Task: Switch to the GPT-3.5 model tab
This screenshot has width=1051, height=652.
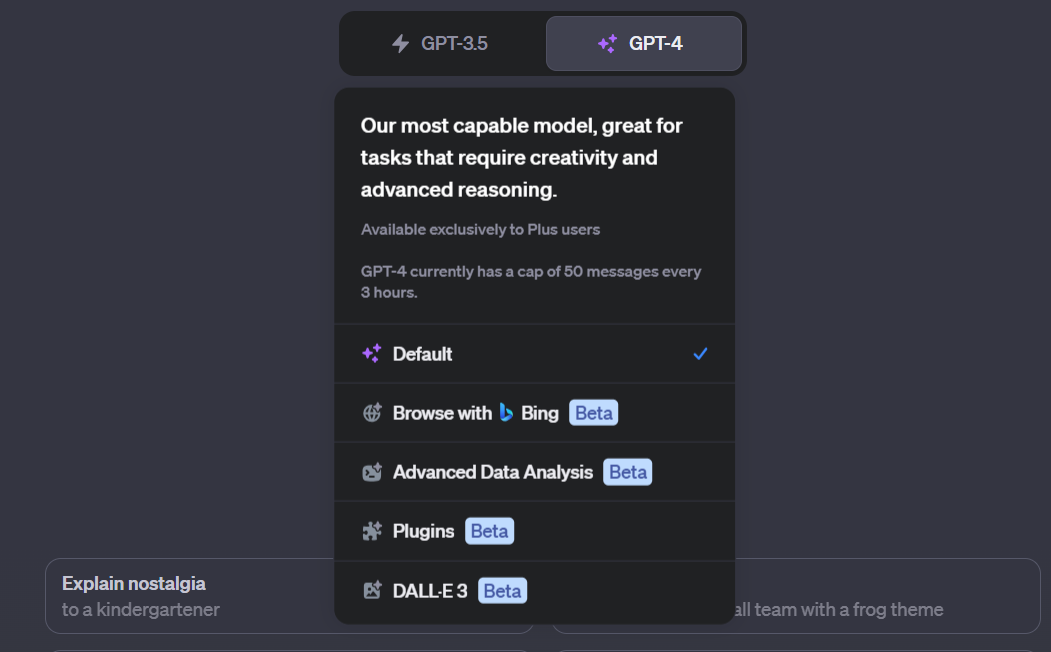Action: point(443,44)
